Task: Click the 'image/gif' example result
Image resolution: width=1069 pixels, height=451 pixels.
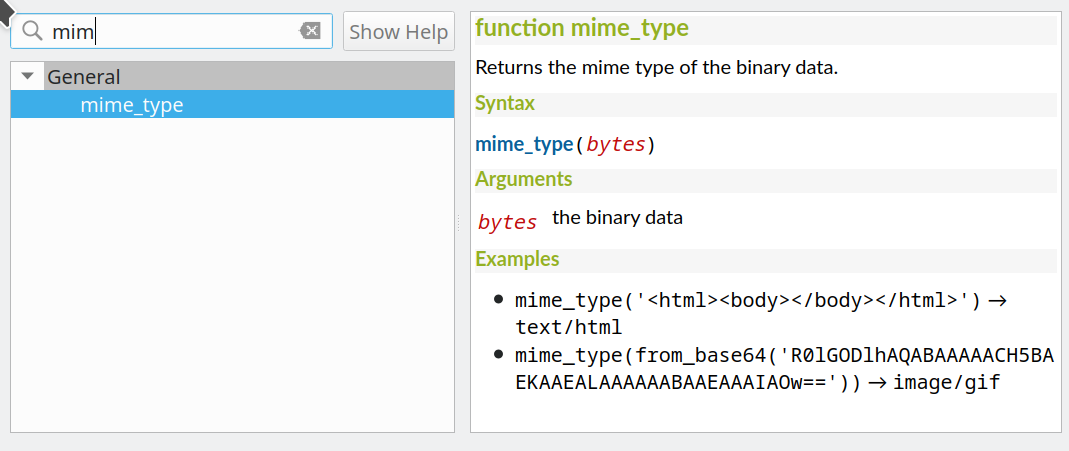Action: pos(946,383)
